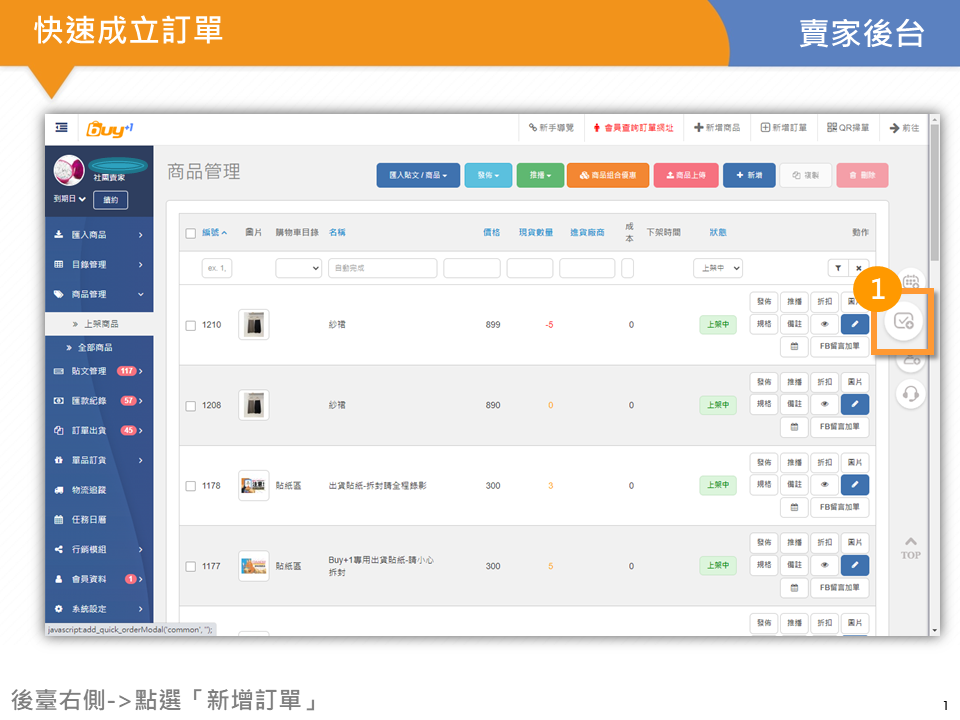Click the filter funnel icon in table header
This screenshot has height=720, width=960.
837,268
